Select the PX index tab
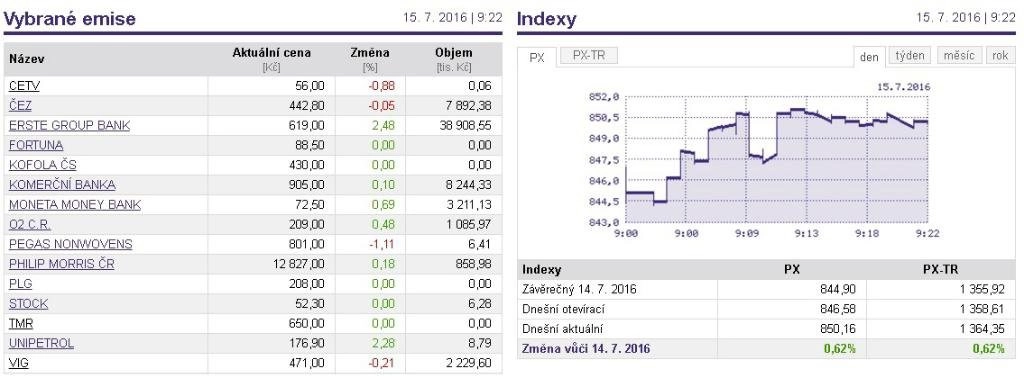Image resolution: width=1024 pixels, height=378 pixels. point(537,57)
